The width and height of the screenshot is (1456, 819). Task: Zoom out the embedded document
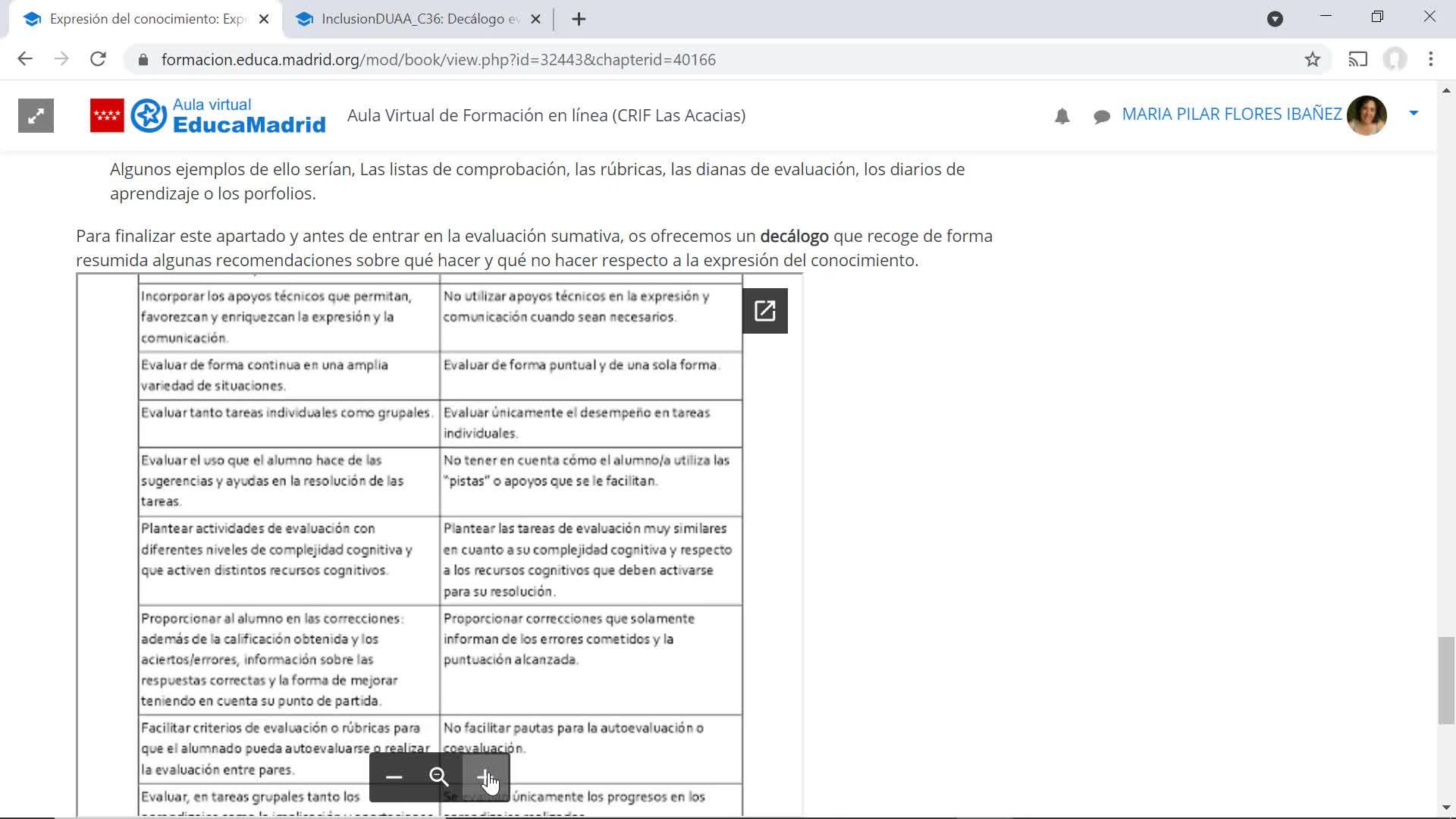(x=394, y=777)
